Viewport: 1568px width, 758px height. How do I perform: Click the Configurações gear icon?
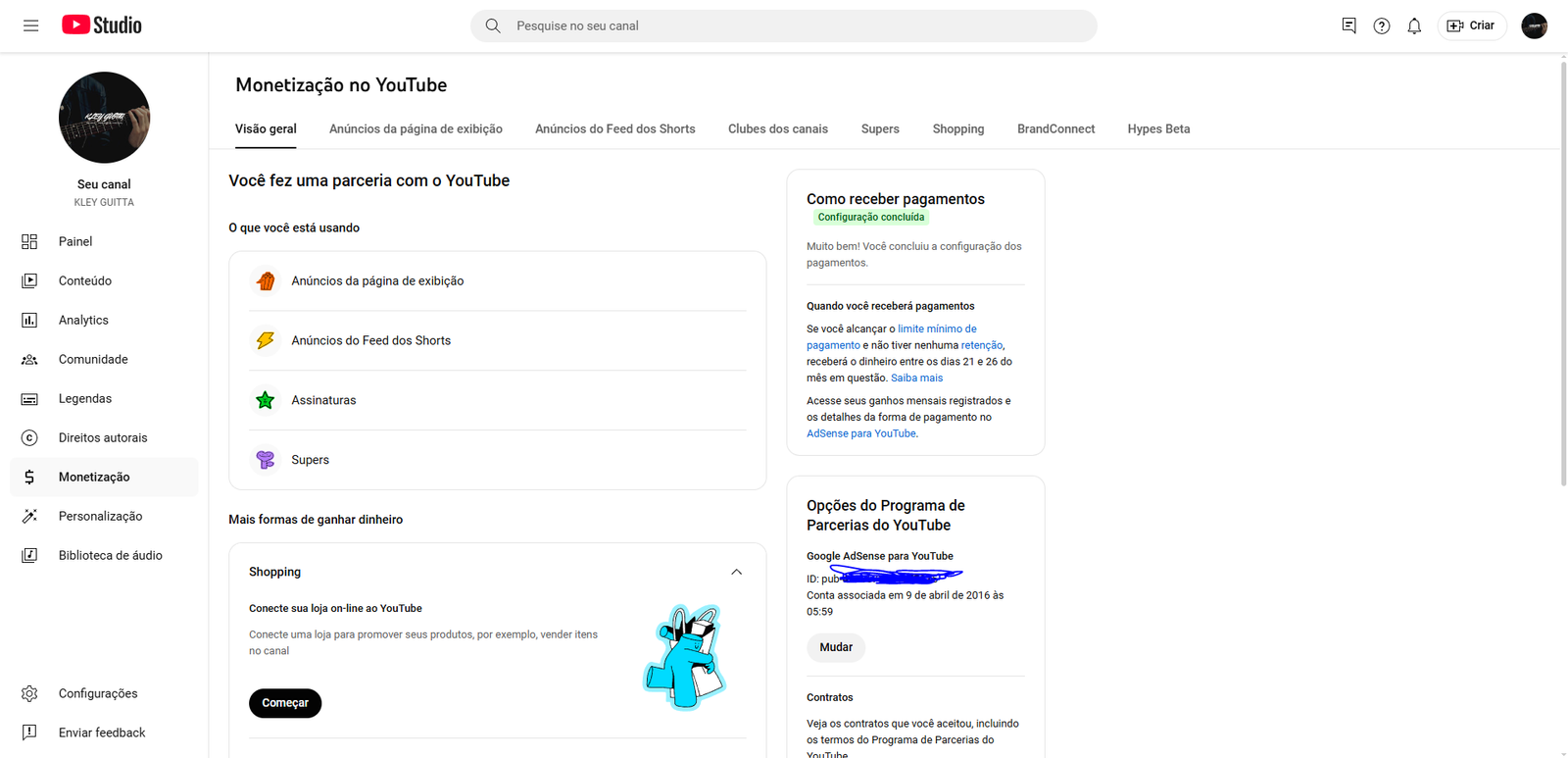pyautogui.click(x=29, y=693)
